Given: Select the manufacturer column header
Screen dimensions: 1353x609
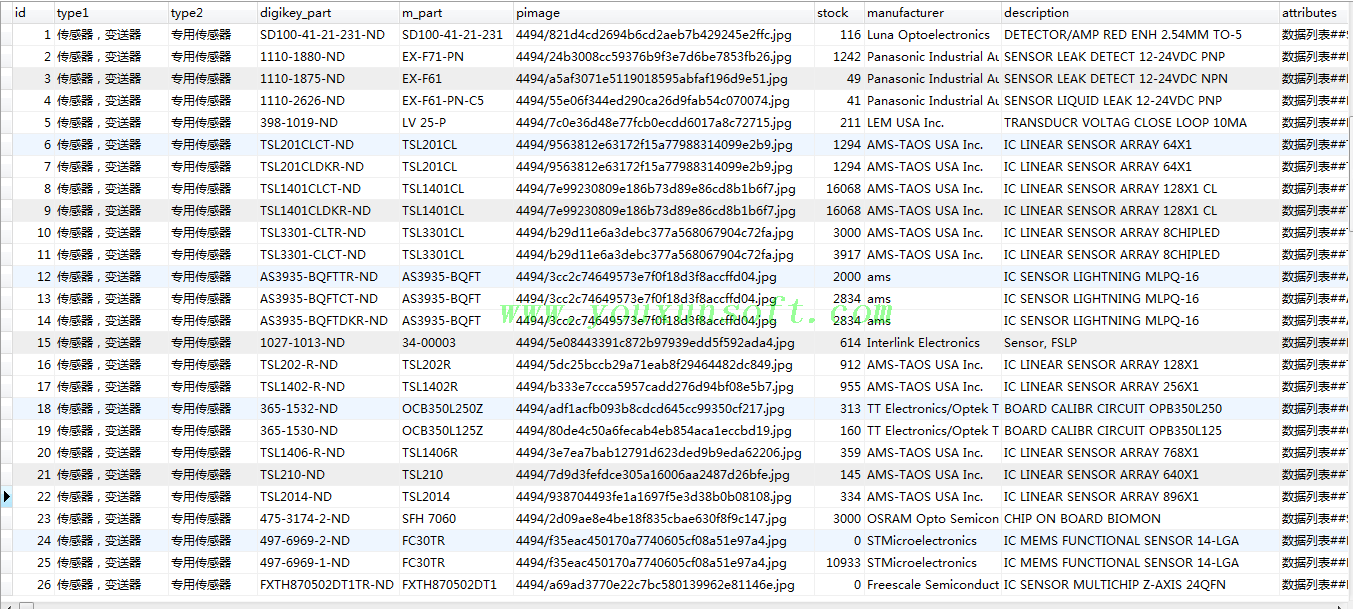Looking at the screenshot, I should coord(932,13).
